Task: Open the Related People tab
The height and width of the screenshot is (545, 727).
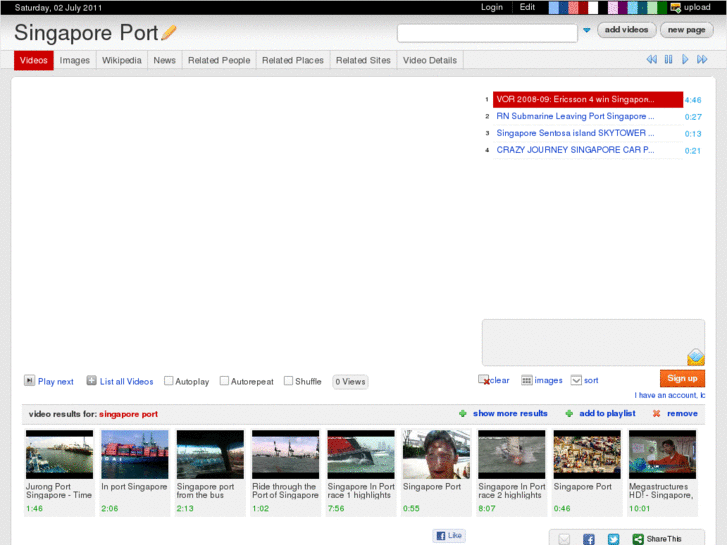Action: [x=219, y=60]
